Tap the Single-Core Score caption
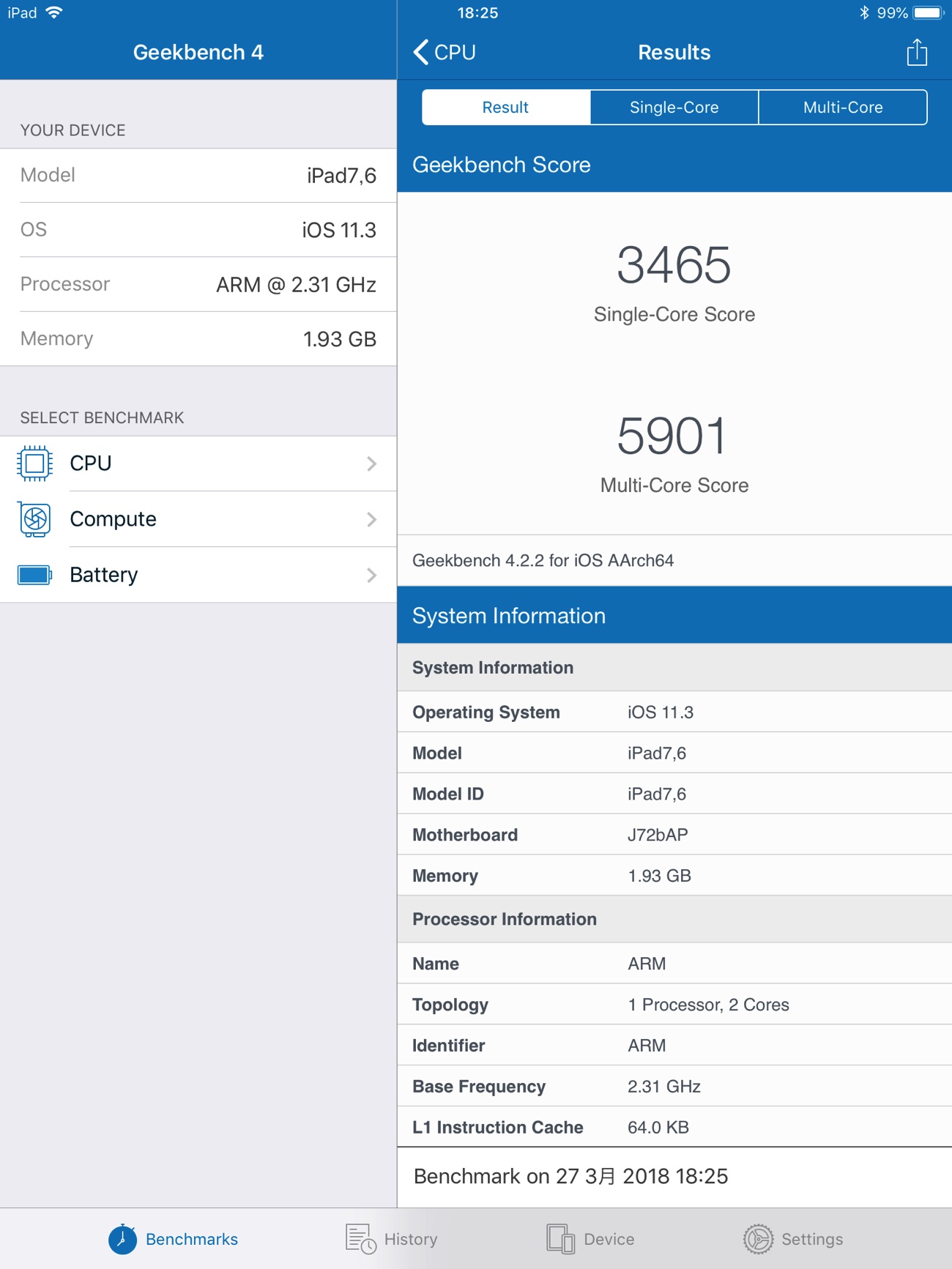Image resolution: width=952 pixels, height=1269 pixels. (x=674, y=314)
